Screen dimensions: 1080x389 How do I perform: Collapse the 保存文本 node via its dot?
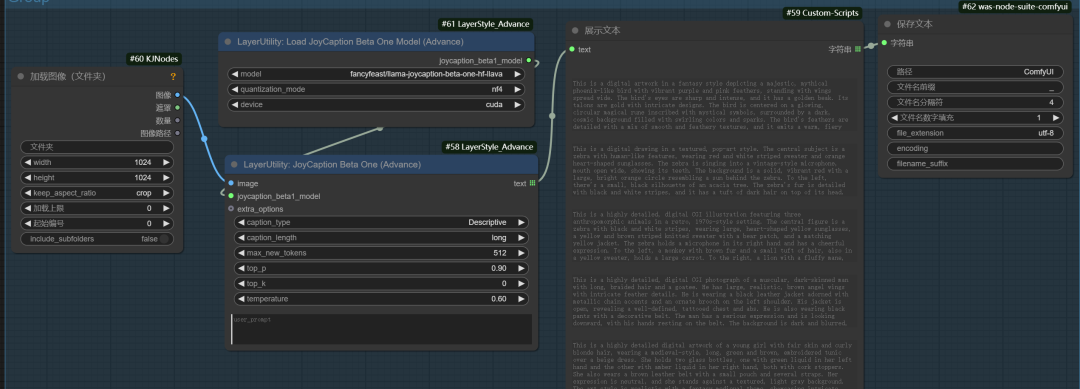point(887,24)
